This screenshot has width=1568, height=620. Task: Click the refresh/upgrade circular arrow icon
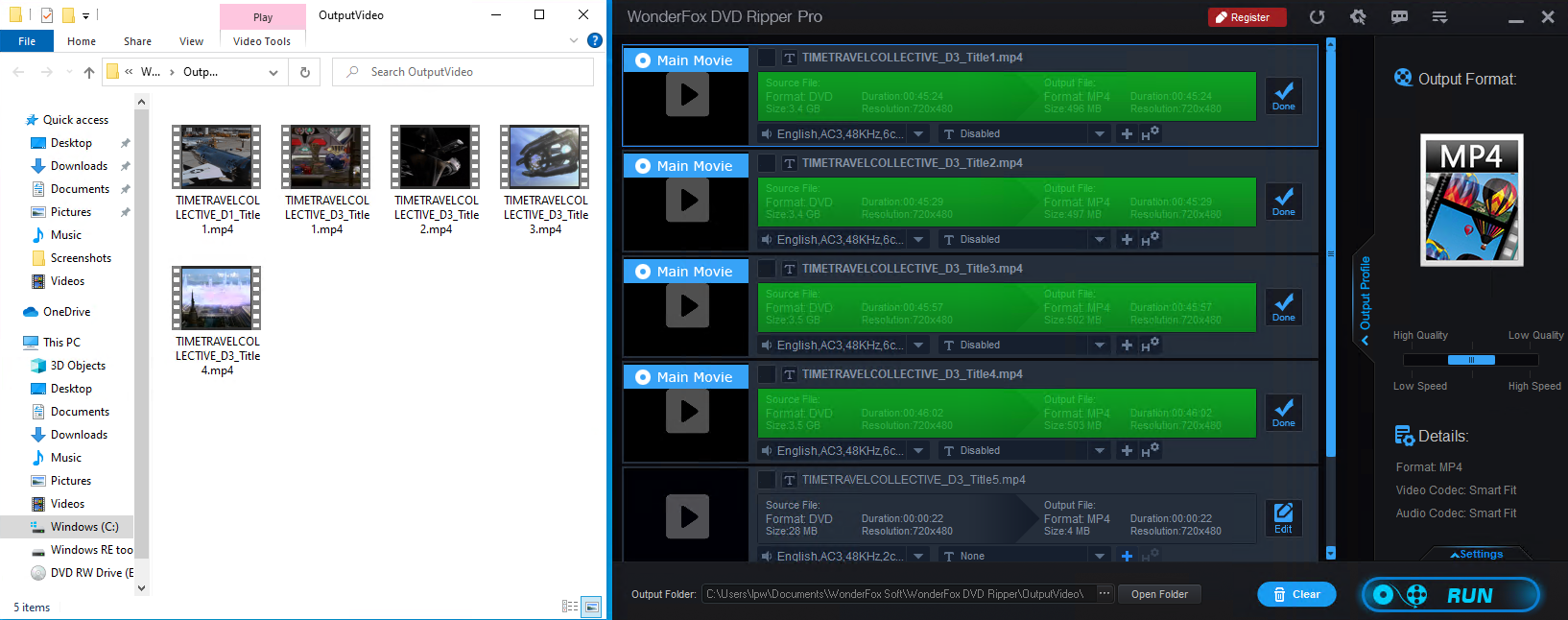point(1317,17)
